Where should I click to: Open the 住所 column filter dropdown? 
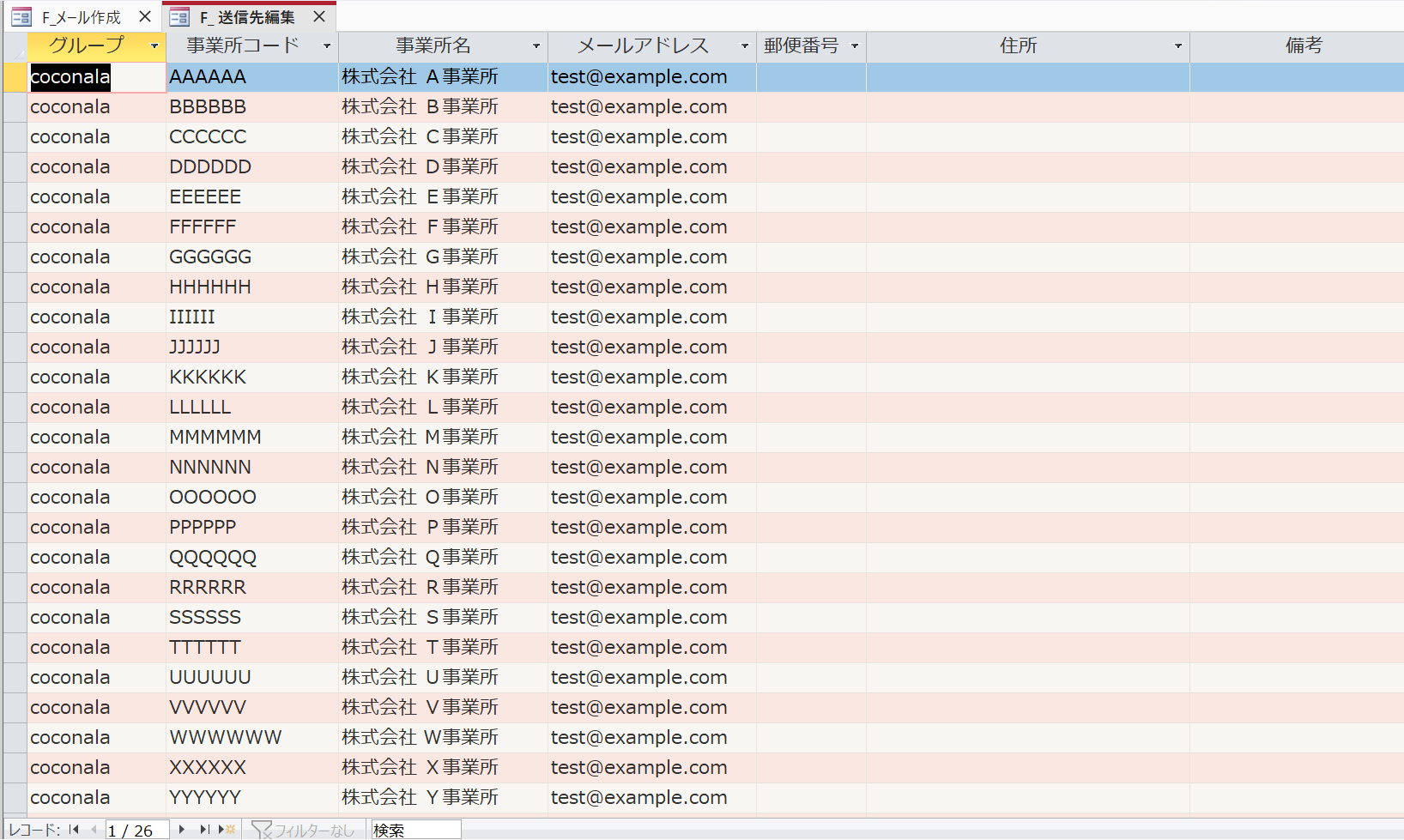(x=1178, y=46)
